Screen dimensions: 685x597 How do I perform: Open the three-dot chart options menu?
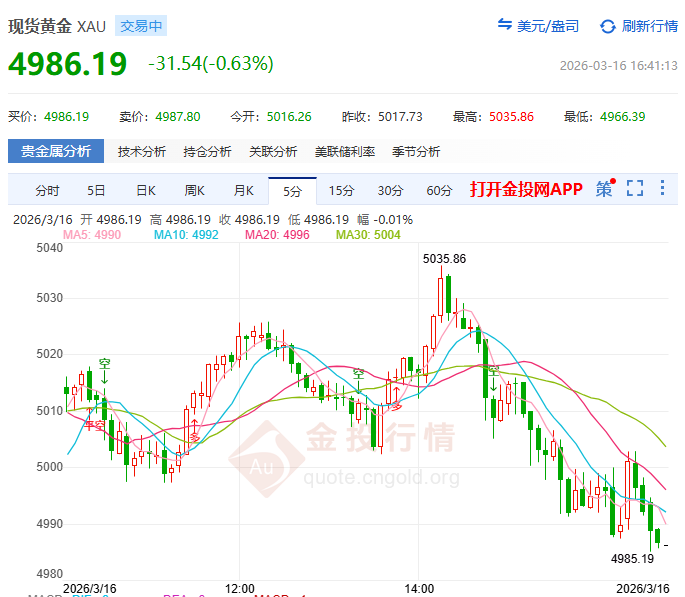tap(662, 188)
